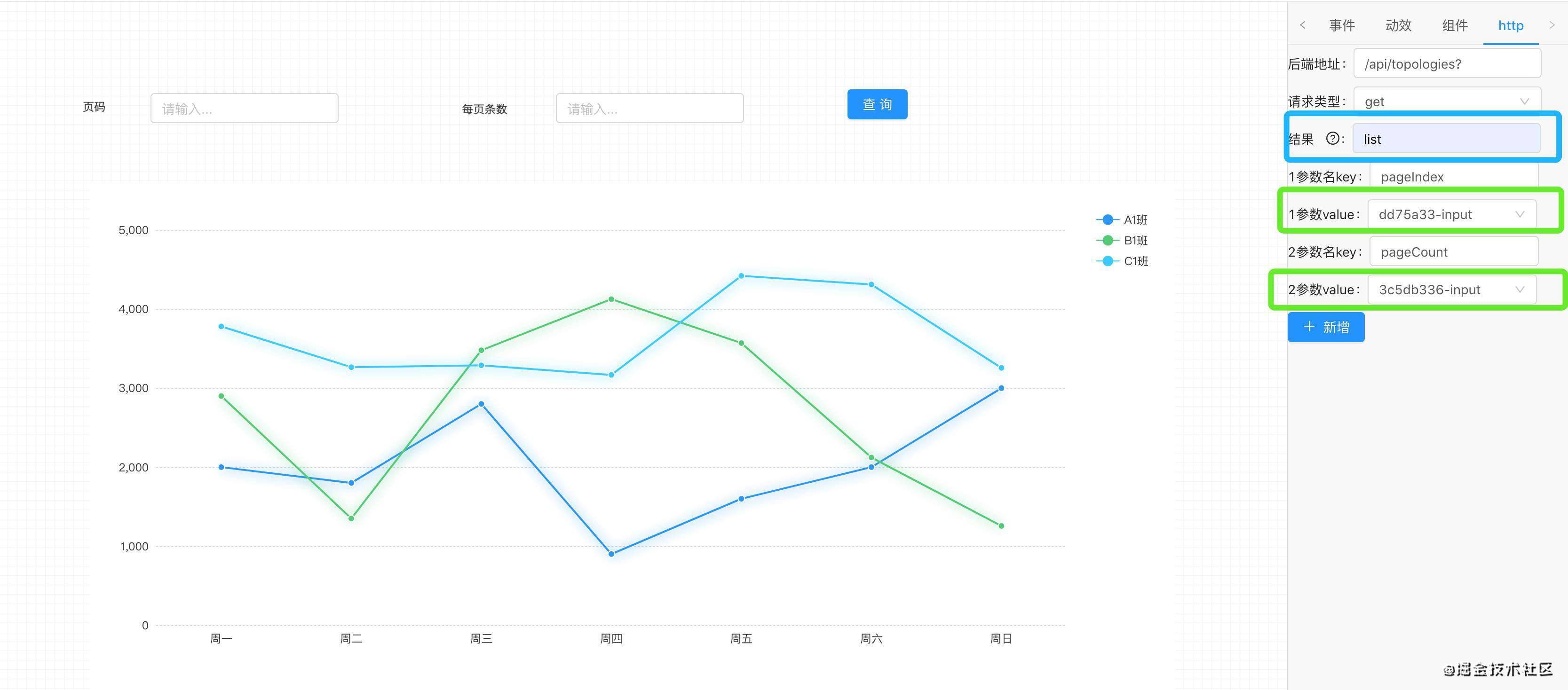The height and width of the screenshot is (690, 1568).
Task: Open the 组件 tab
Action: coord(1455,25)
